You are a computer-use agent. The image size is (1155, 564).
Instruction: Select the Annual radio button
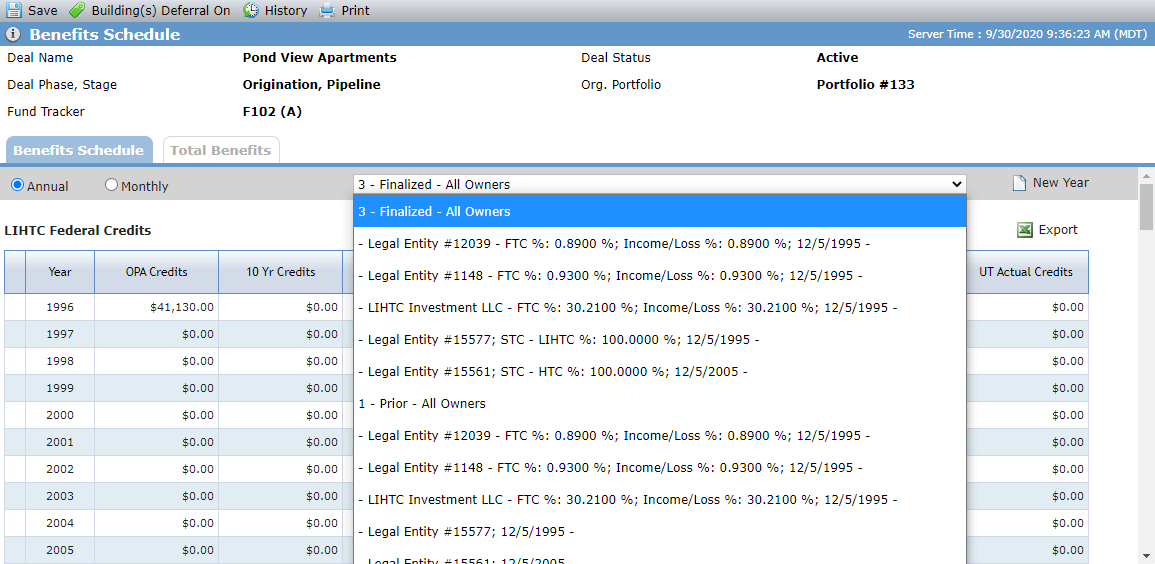click(x=18, y=185)
